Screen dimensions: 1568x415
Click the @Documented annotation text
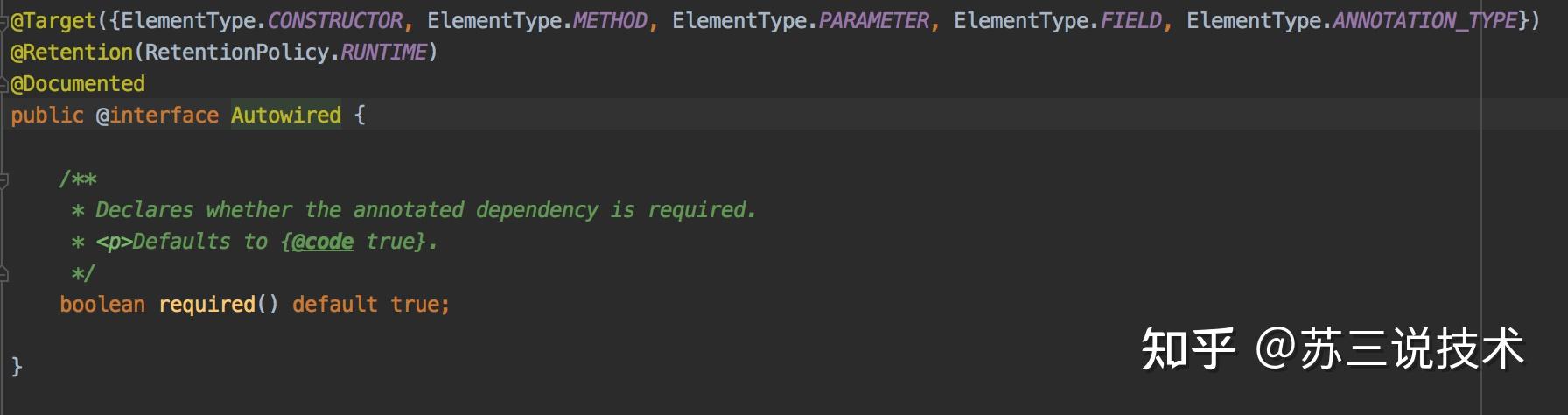tap(78, 84)
